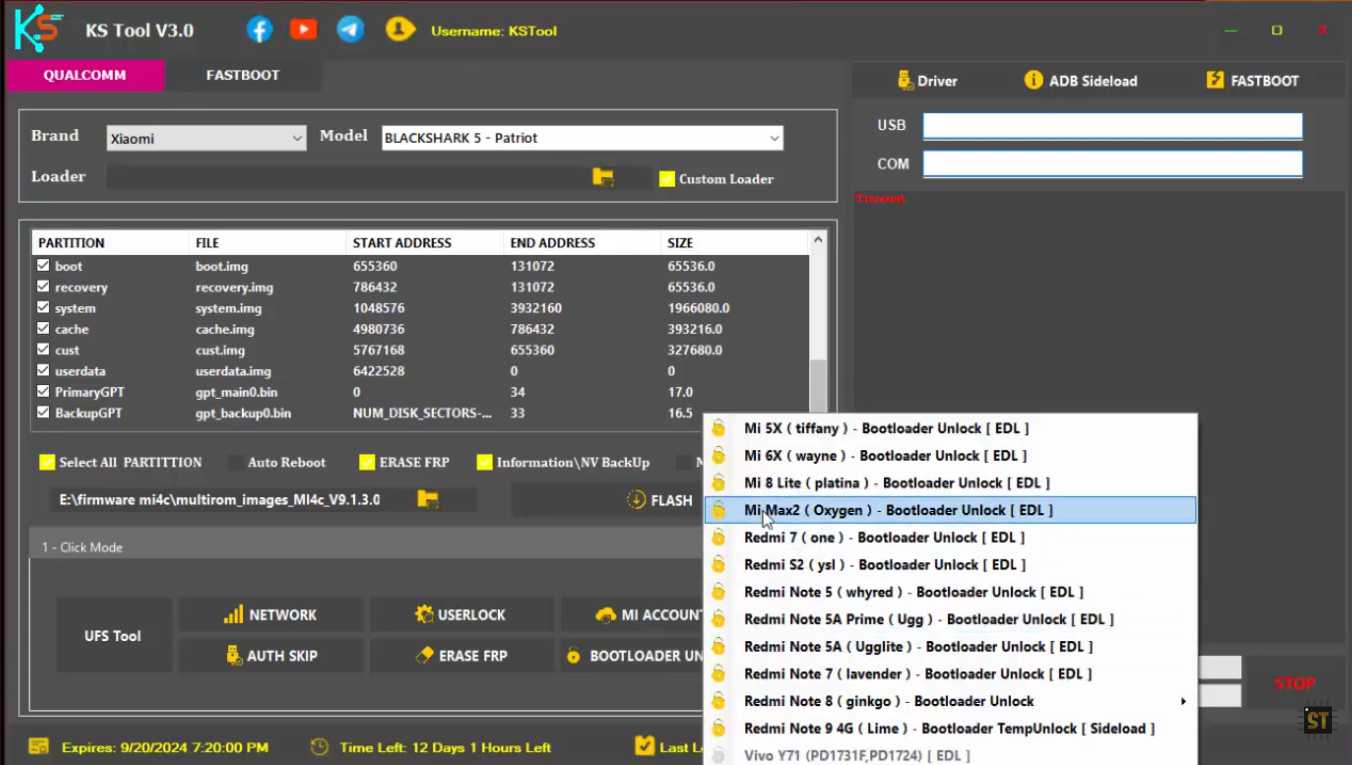The image size is (1352, 765).
Task: Click the firmware path field
Action: [230, 500]
